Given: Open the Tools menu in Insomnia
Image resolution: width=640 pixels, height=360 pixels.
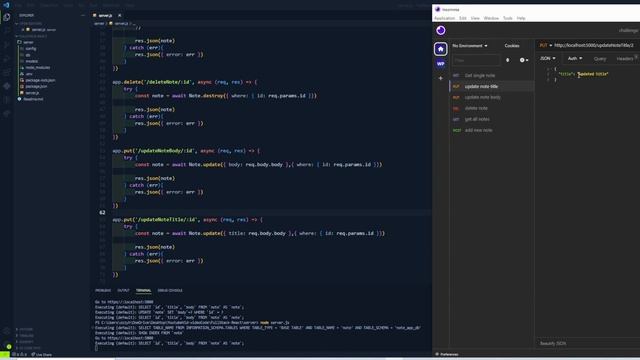Looking at the screenshot, I should (507, 18).
